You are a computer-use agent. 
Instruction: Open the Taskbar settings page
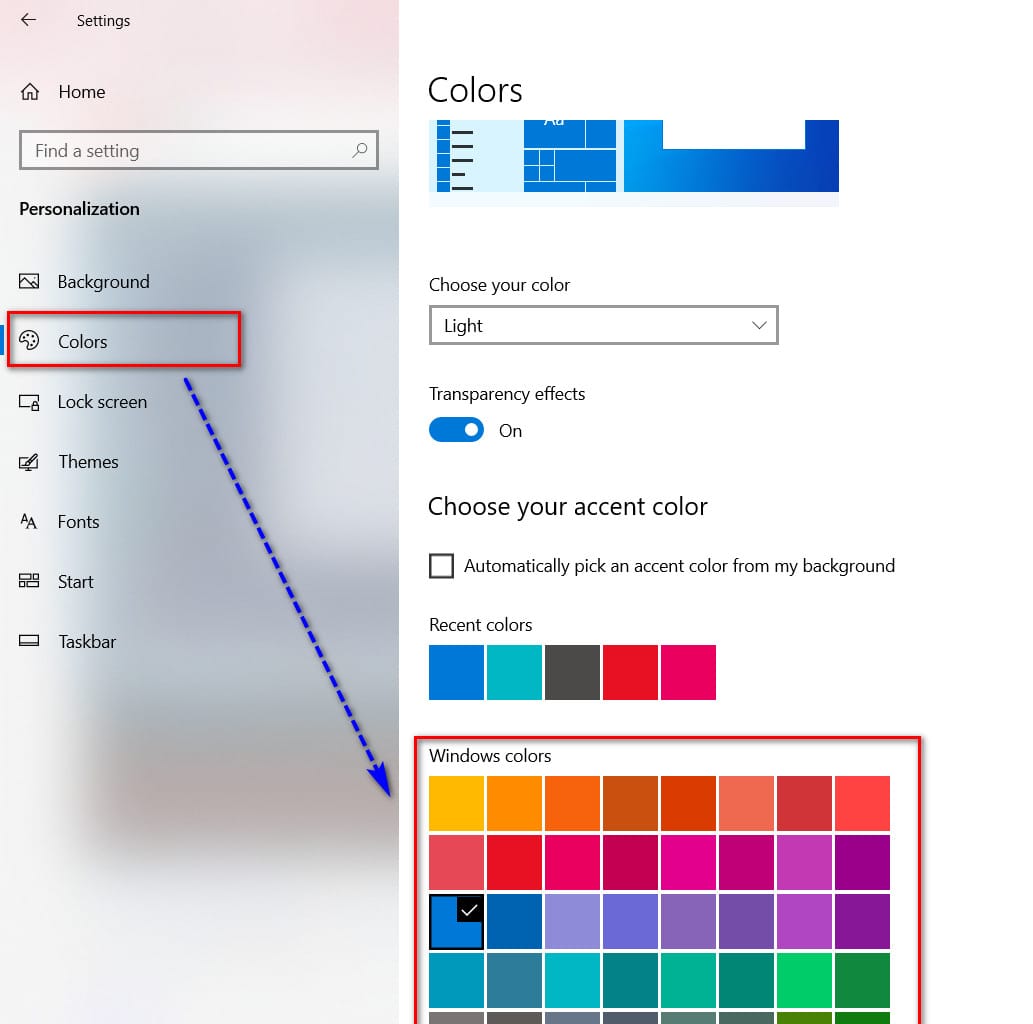click(87, 642)
